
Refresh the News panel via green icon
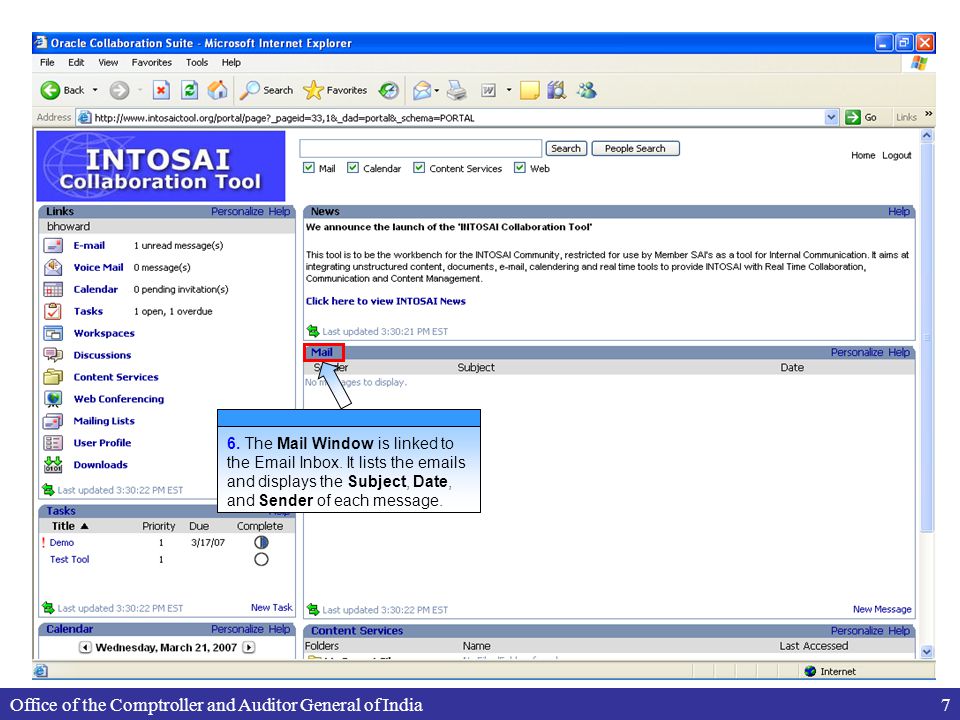(x=313, y=331)
